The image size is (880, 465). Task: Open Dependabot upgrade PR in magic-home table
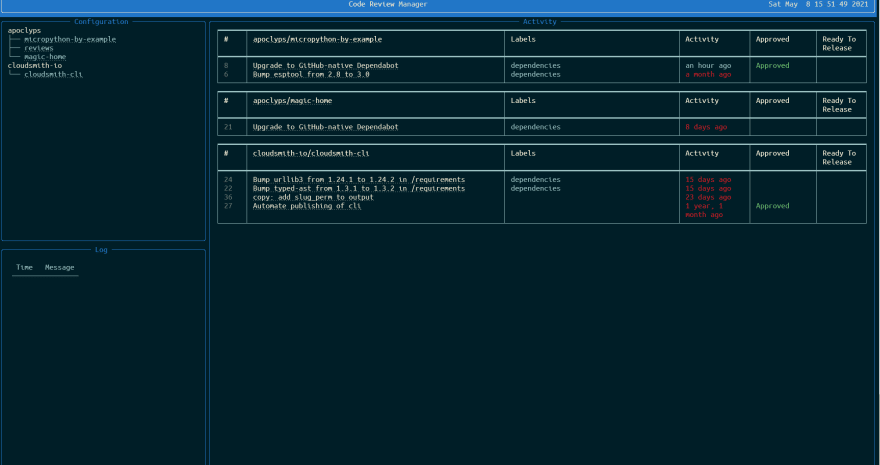(326, 127)
